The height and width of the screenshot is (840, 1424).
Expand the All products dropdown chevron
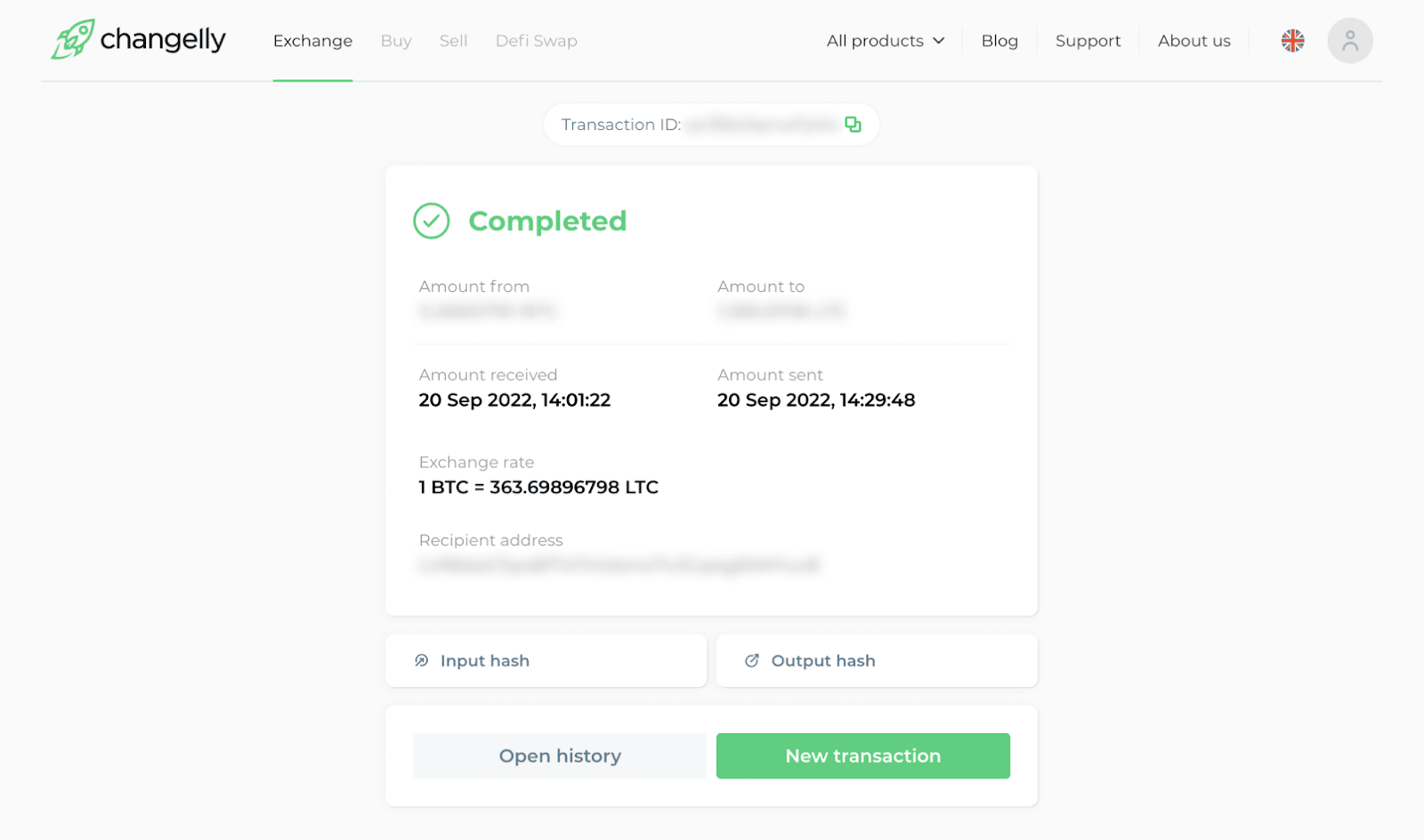pyautogui.click(x=939, y=41)
